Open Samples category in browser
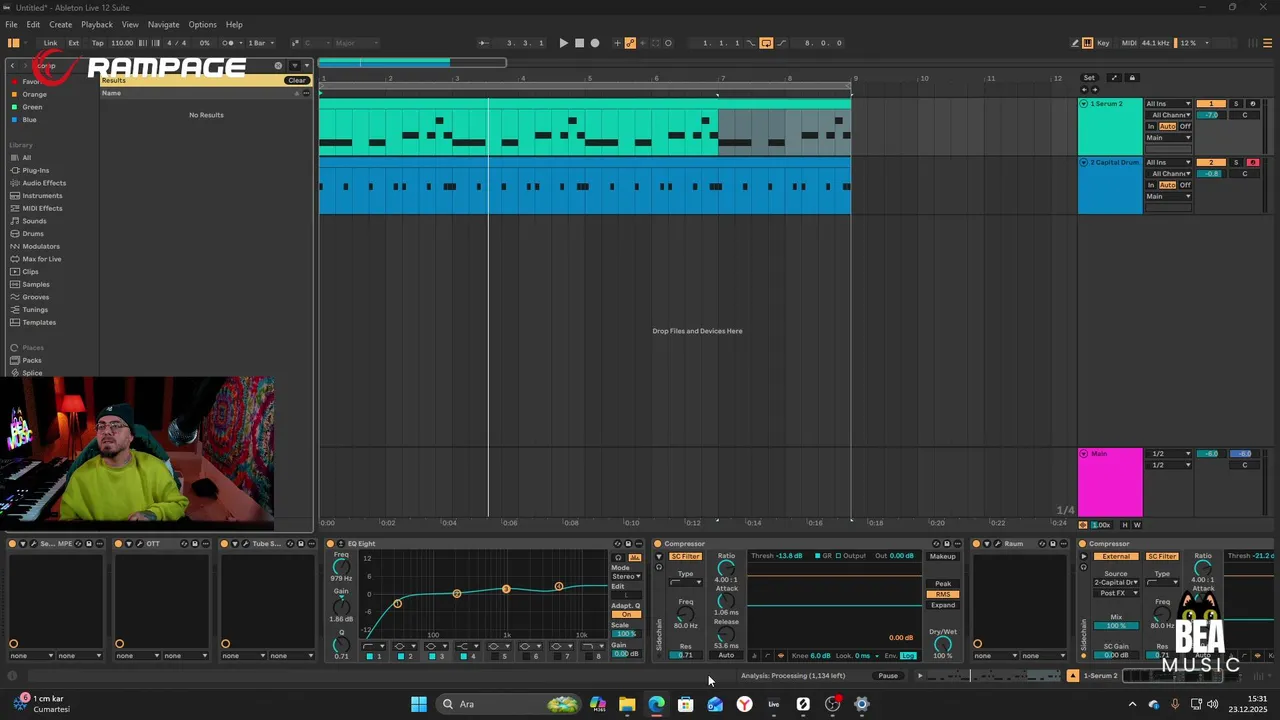The image size is (1280, 720). tap(36, 284)
